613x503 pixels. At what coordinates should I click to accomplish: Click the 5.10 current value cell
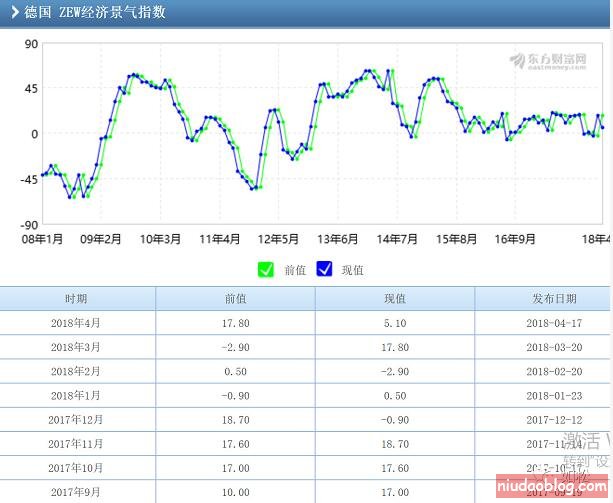[x=395, y=323]
